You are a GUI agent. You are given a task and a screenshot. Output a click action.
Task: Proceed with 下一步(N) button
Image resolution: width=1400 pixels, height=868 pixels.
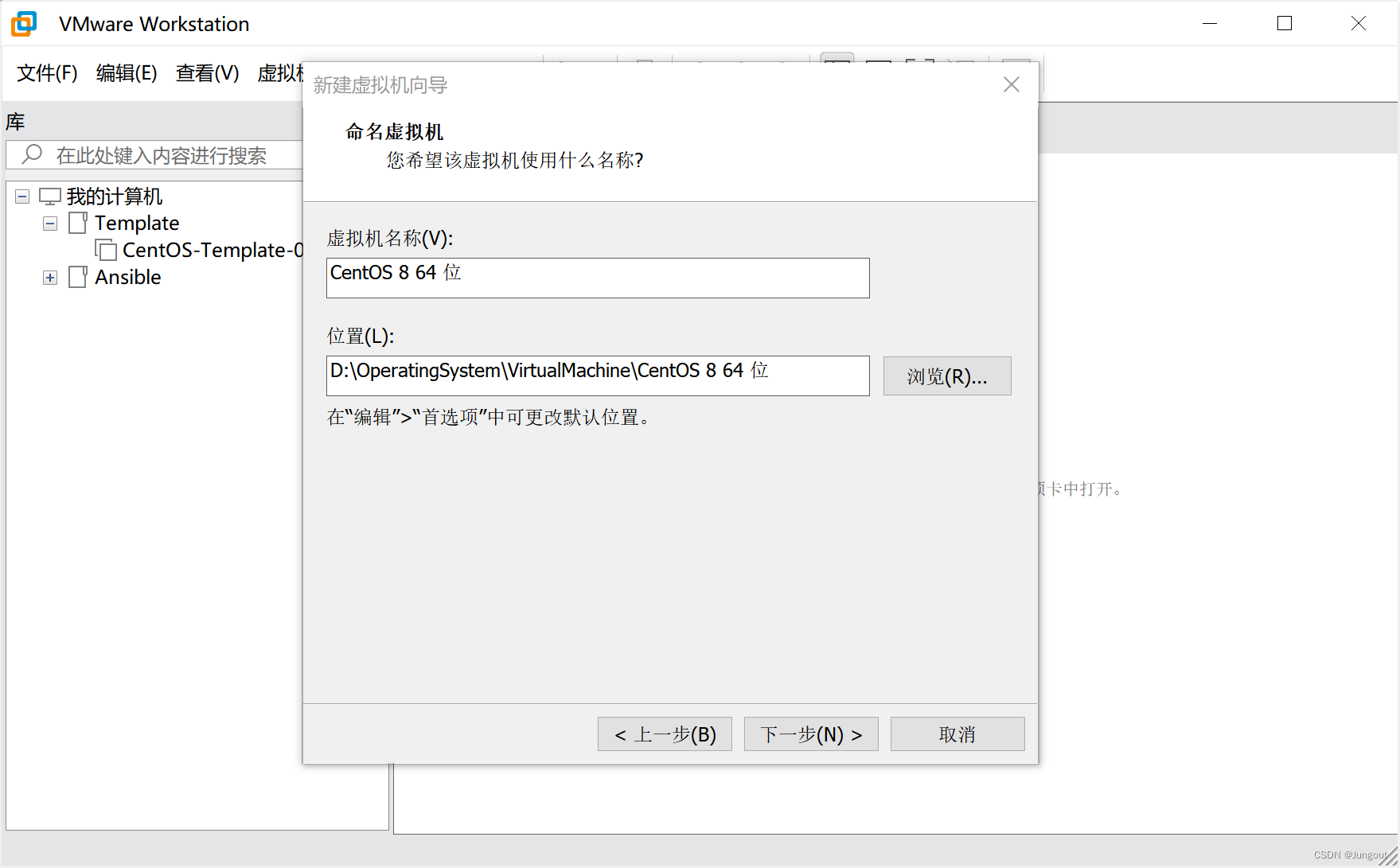[x=811, y=734]
